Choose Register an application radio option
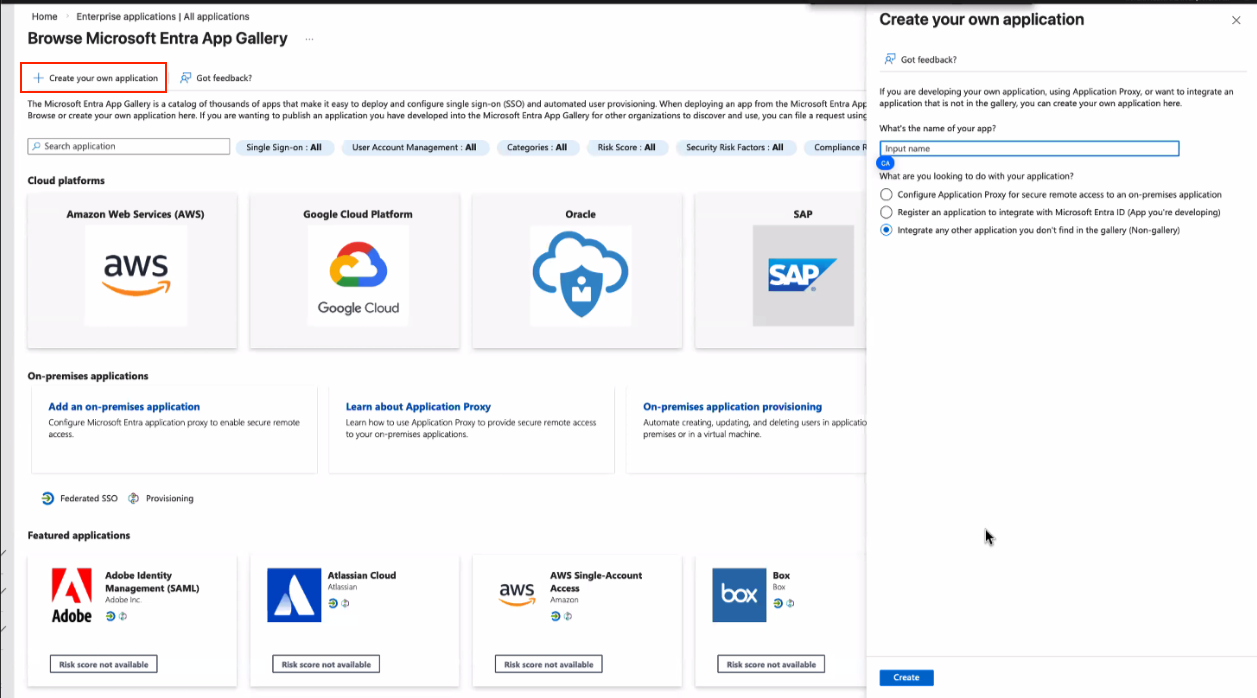Image resolution: width=1257 pixels, height=698 pixels. (x=886, y=212)
